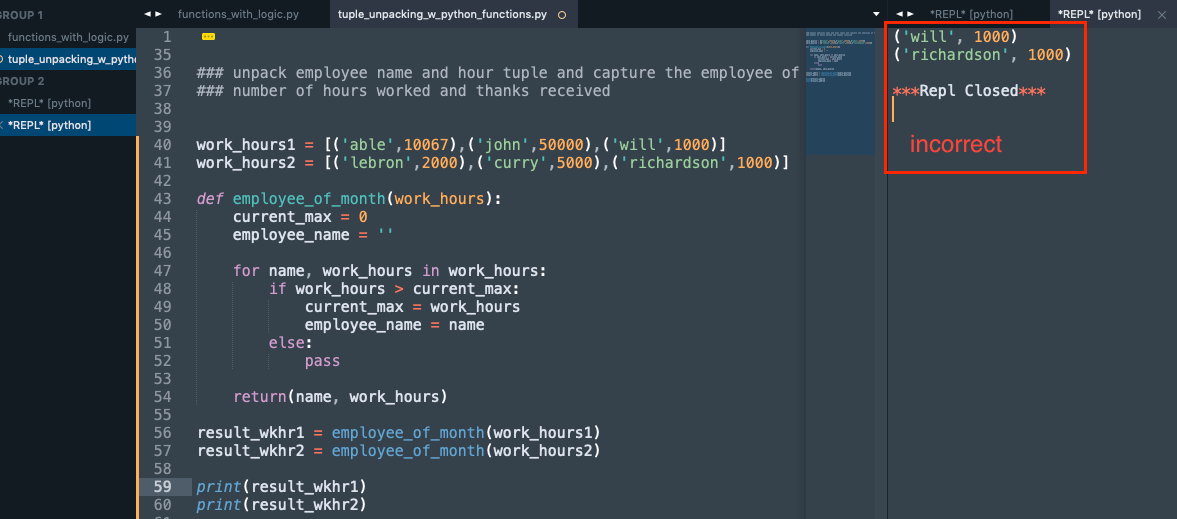
Task: Click line number 43 in the gutter
Action: pos(163,198)
